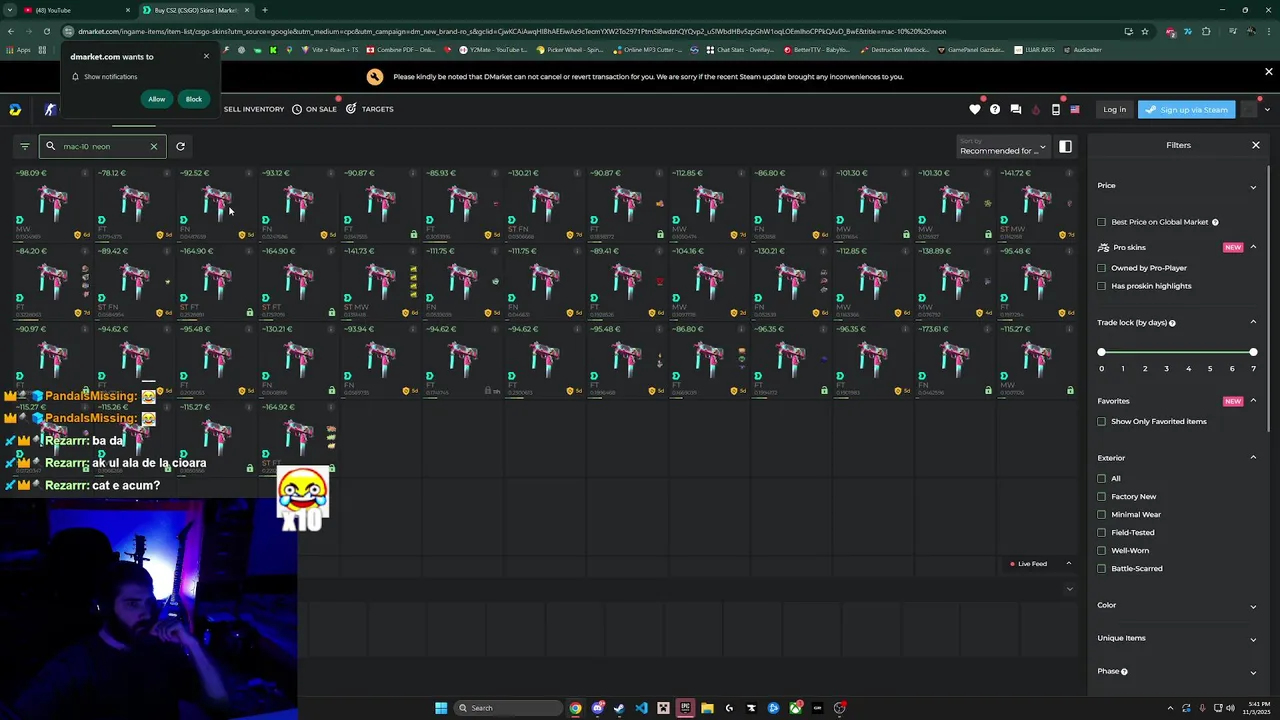This screenshot has height=720, width=1280.
Task: Refresh the item list
Action: [x=180, y=146]
